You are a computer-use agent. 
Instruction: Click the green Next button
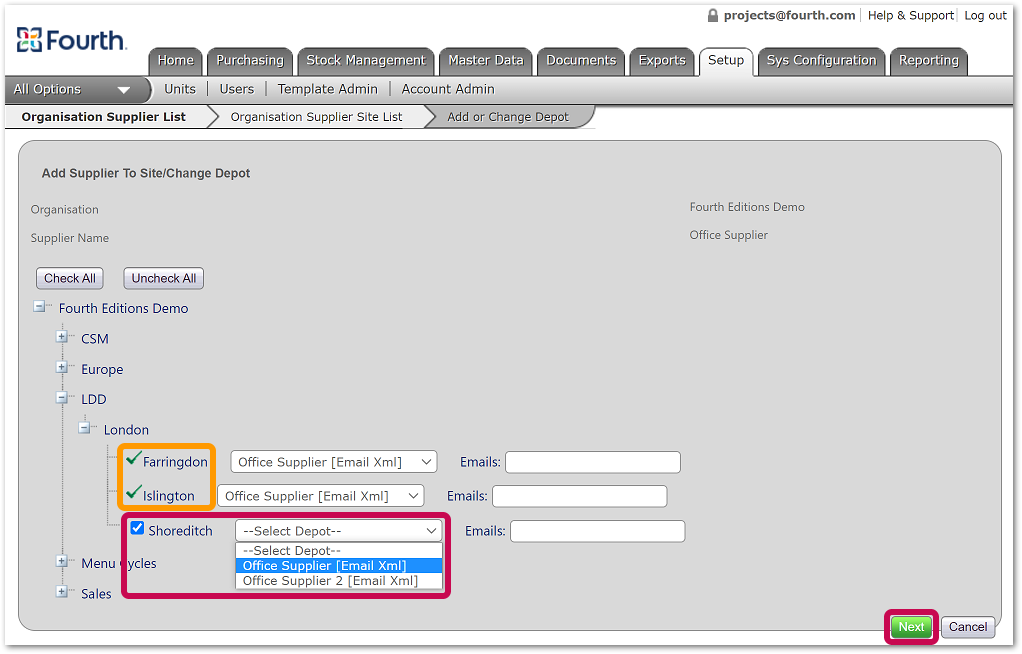point(911,627)
